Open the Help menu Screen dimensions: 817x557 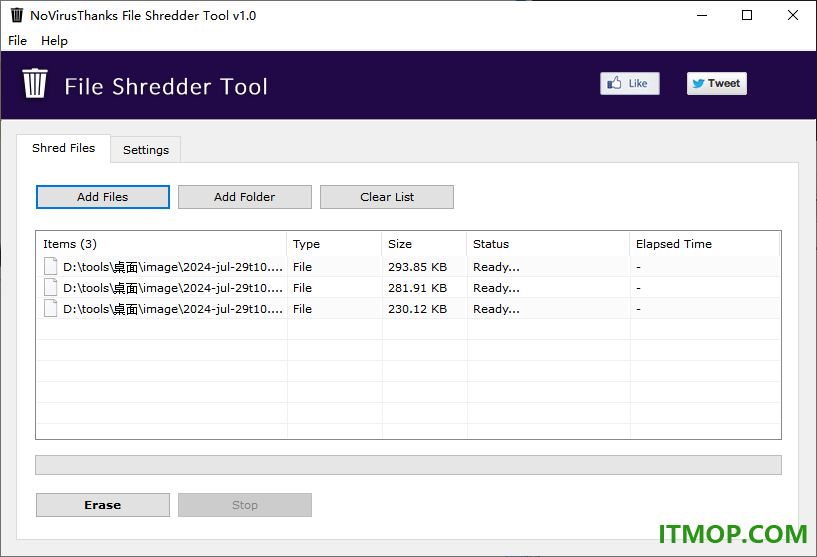pyautogui.click(x=54, y=41)
